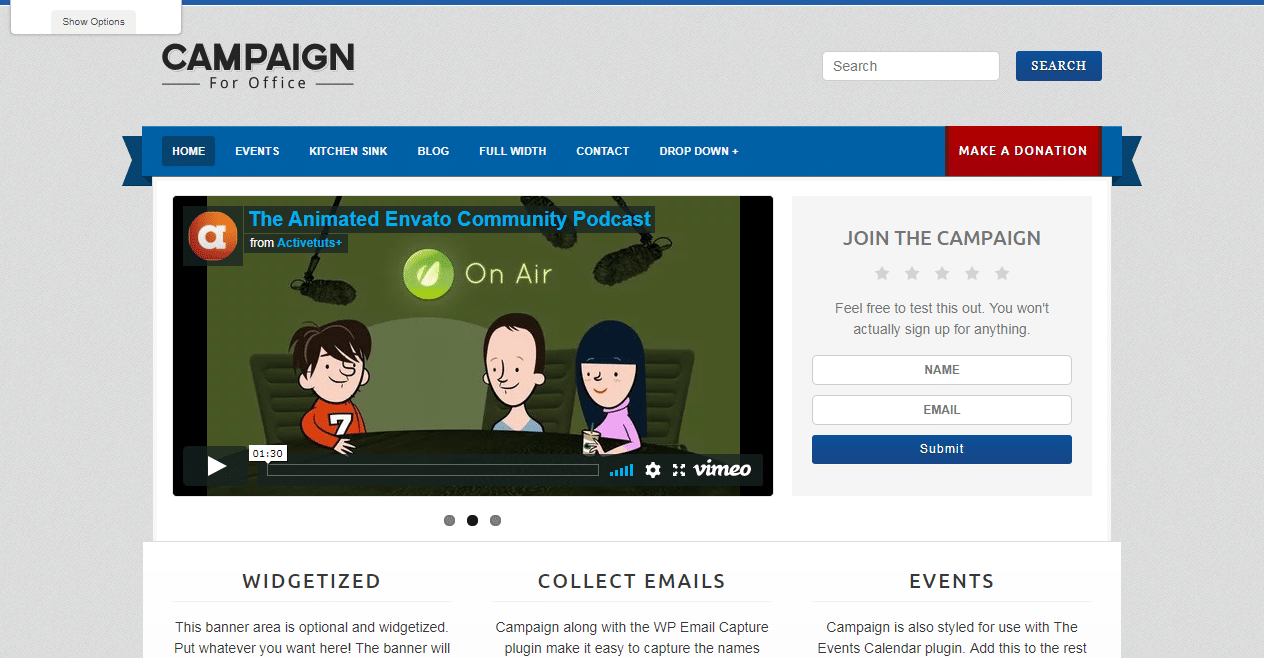Focus the Email input field
This screenshot has height=658, width=1264.
click(941, 410)
